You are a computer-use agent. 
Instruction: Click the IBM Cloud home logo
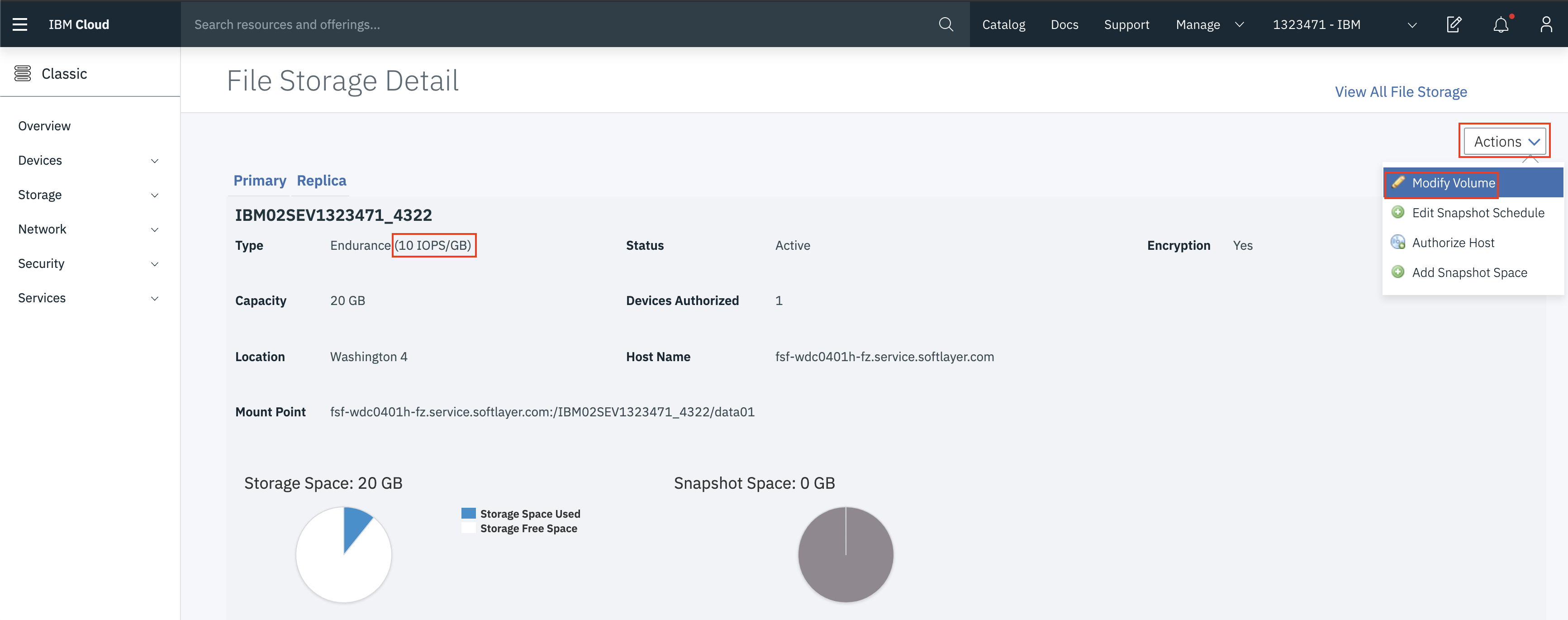79,24
